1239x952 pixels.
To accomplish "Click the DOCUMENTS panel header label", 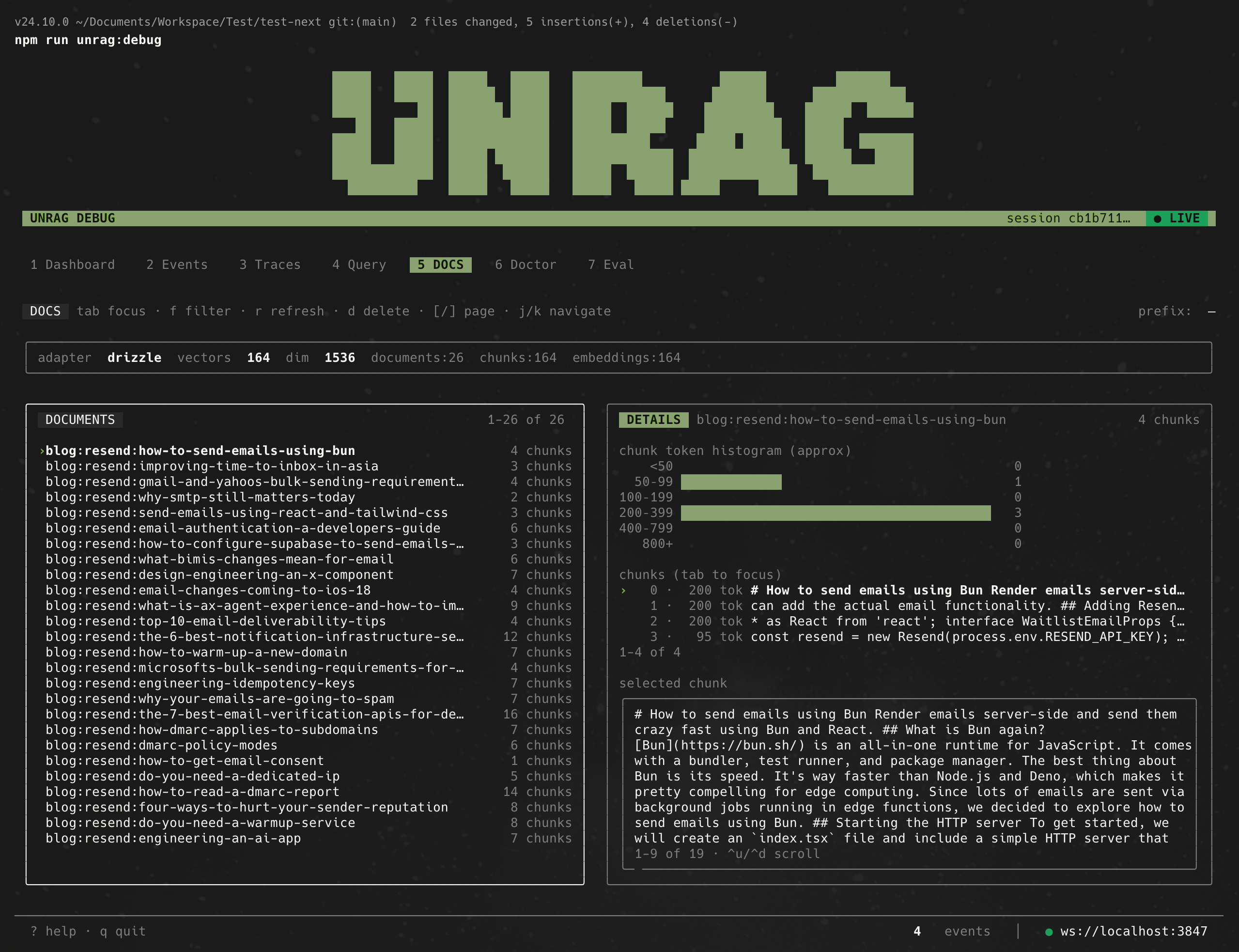I will pos(80,420).
